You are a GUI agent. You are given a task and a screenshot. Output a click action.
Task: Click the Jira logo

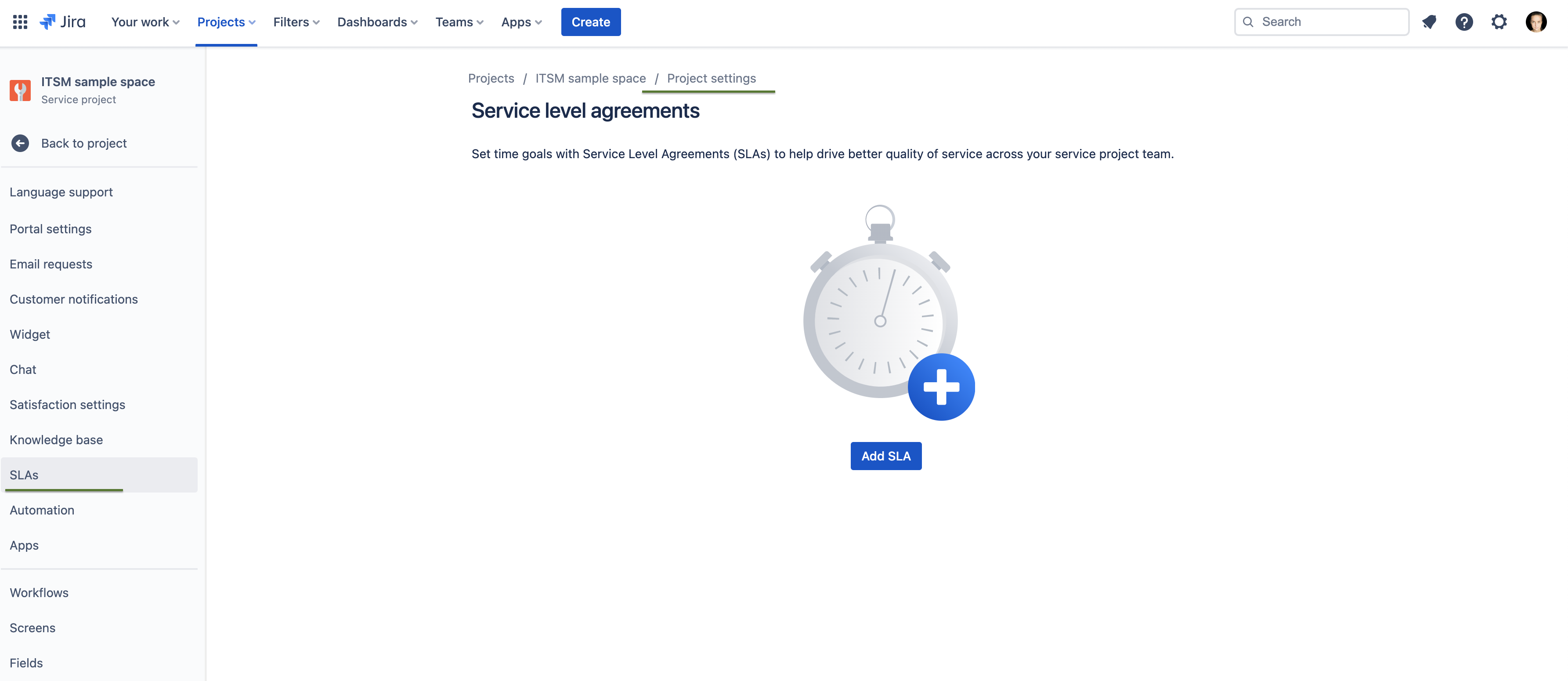pyautogui.click(x=63, y=22)
